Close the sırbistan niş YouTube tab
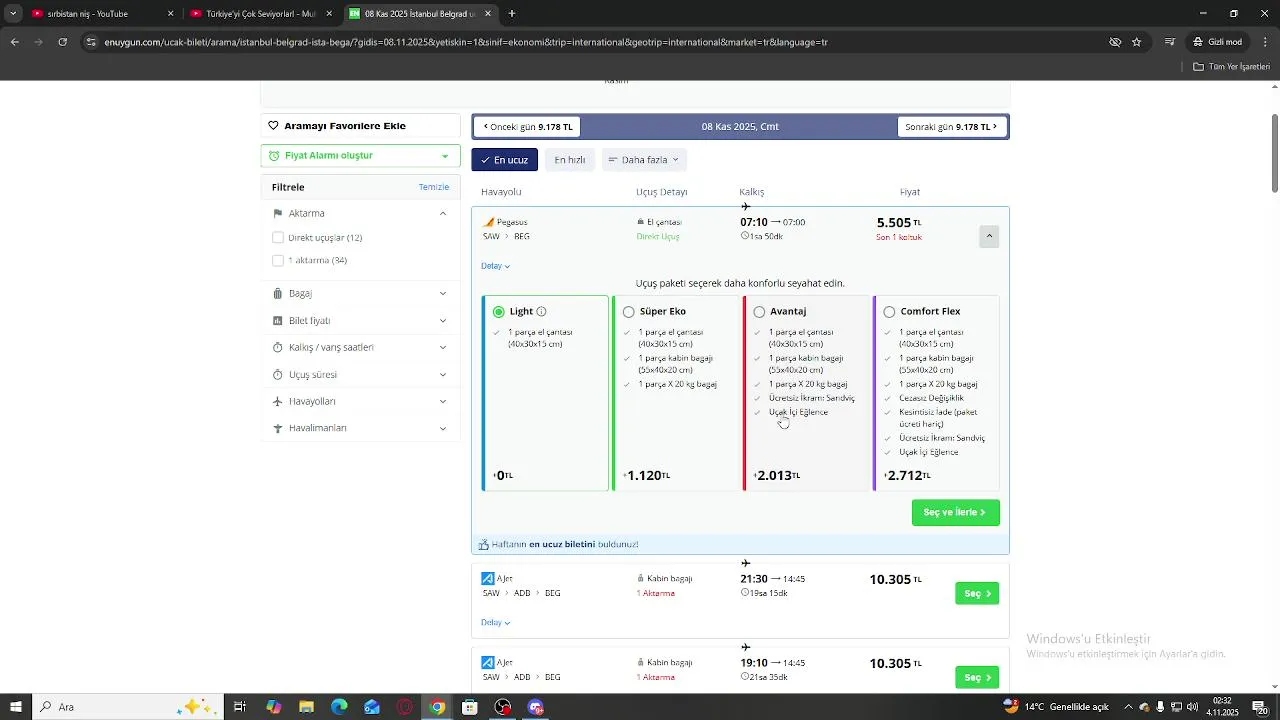This screenshot has width=1280, height=720. (x=171, y=14)
